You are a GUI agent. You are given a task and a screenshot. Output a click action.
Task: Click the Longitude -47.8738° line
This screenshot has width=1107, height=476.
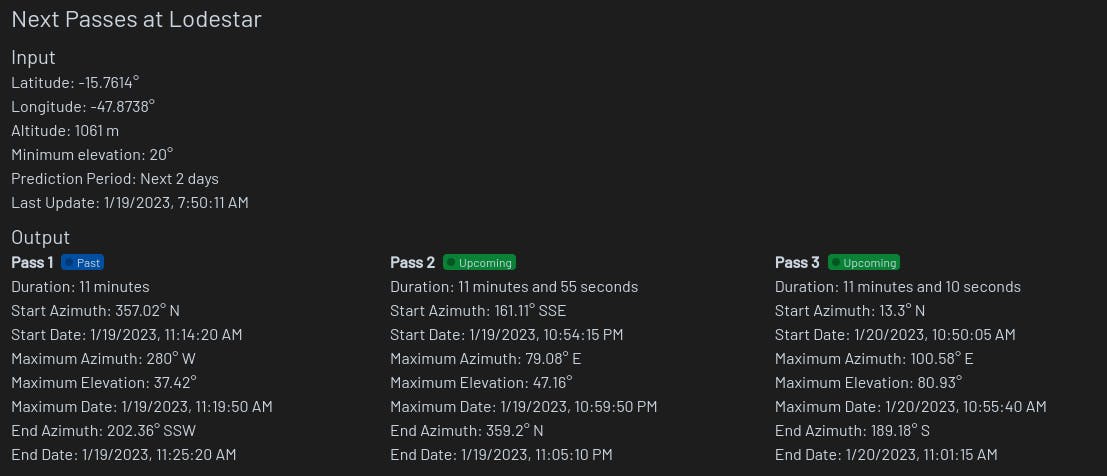[83, 106]
